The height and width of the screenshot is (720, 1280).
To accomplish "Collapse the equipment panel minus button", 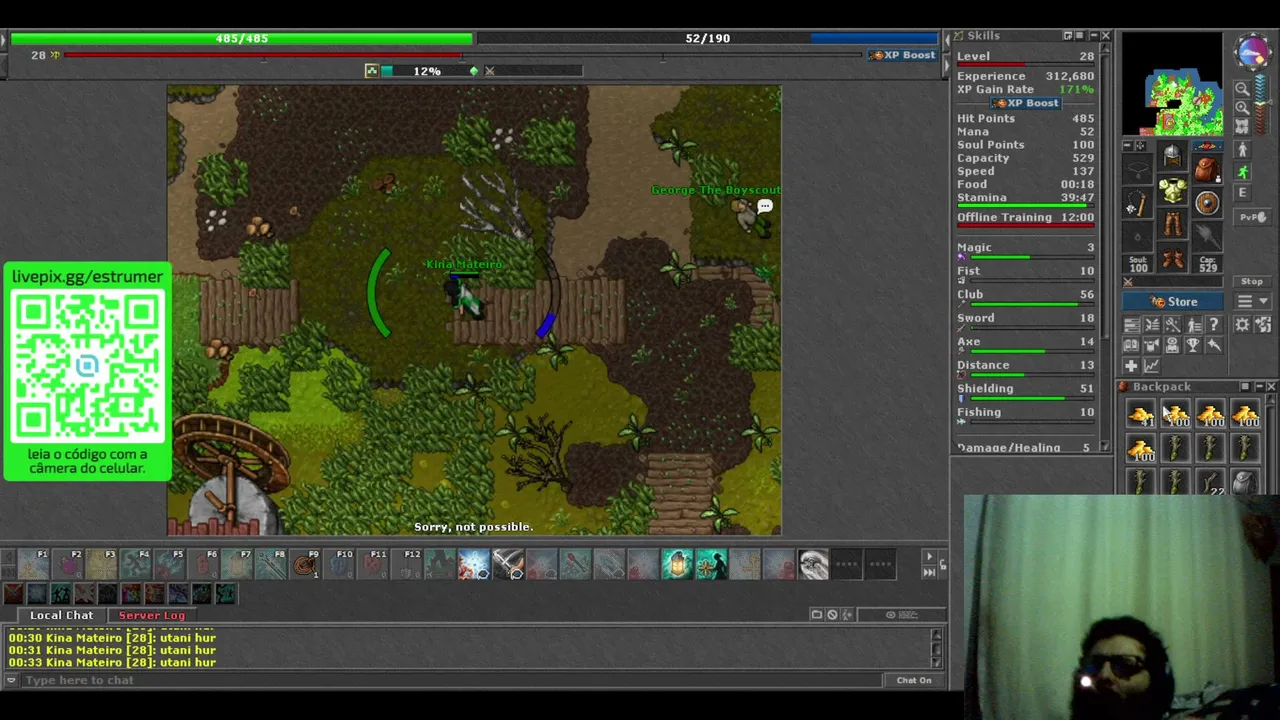I will pyautogui.click(x=1128, y=146).
